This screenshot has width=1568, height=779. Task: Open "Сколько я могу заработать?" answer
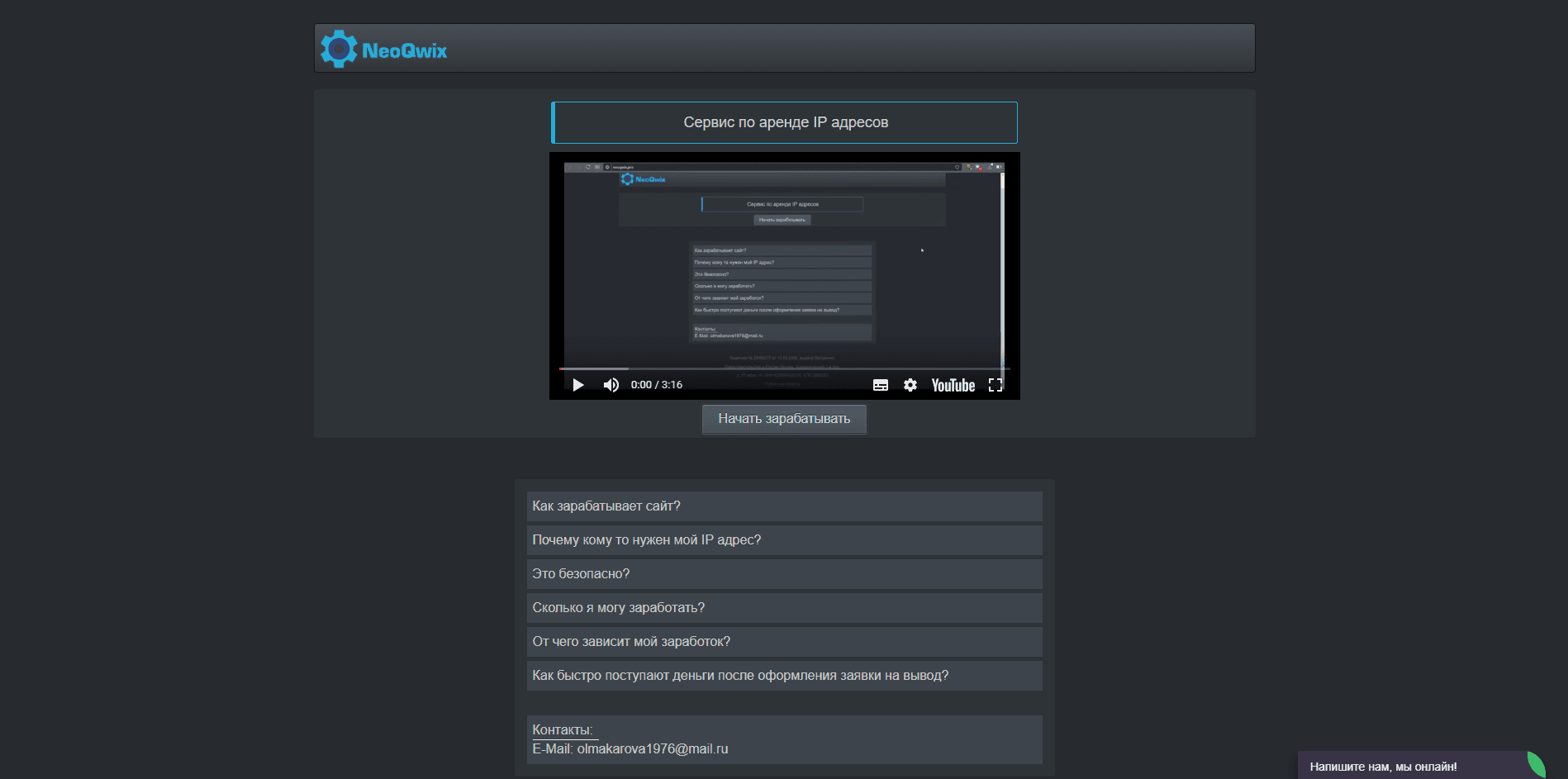[x=784, y=608]
